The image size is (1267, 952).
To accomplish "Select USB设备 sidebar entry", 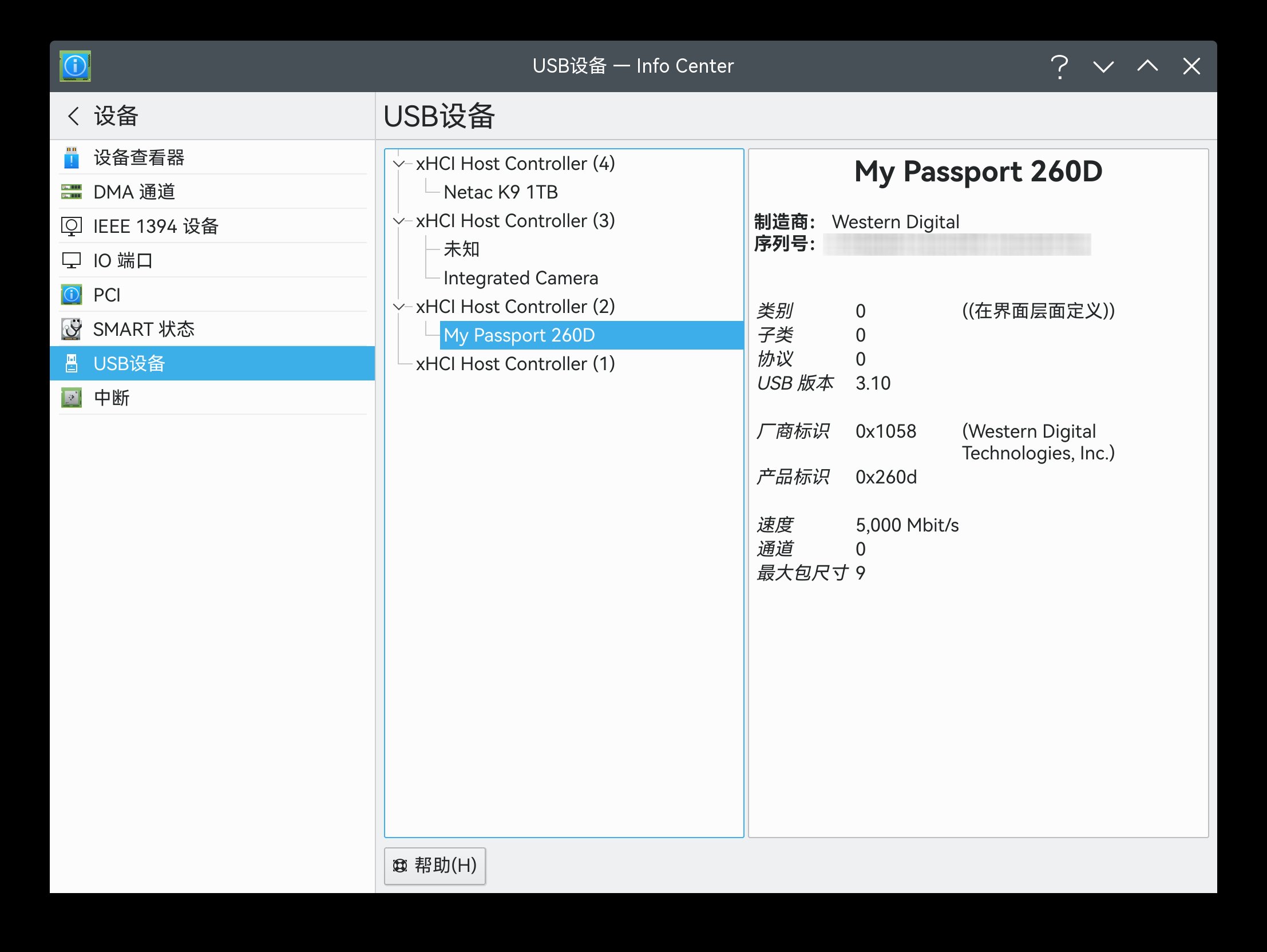I will (212, 363).
